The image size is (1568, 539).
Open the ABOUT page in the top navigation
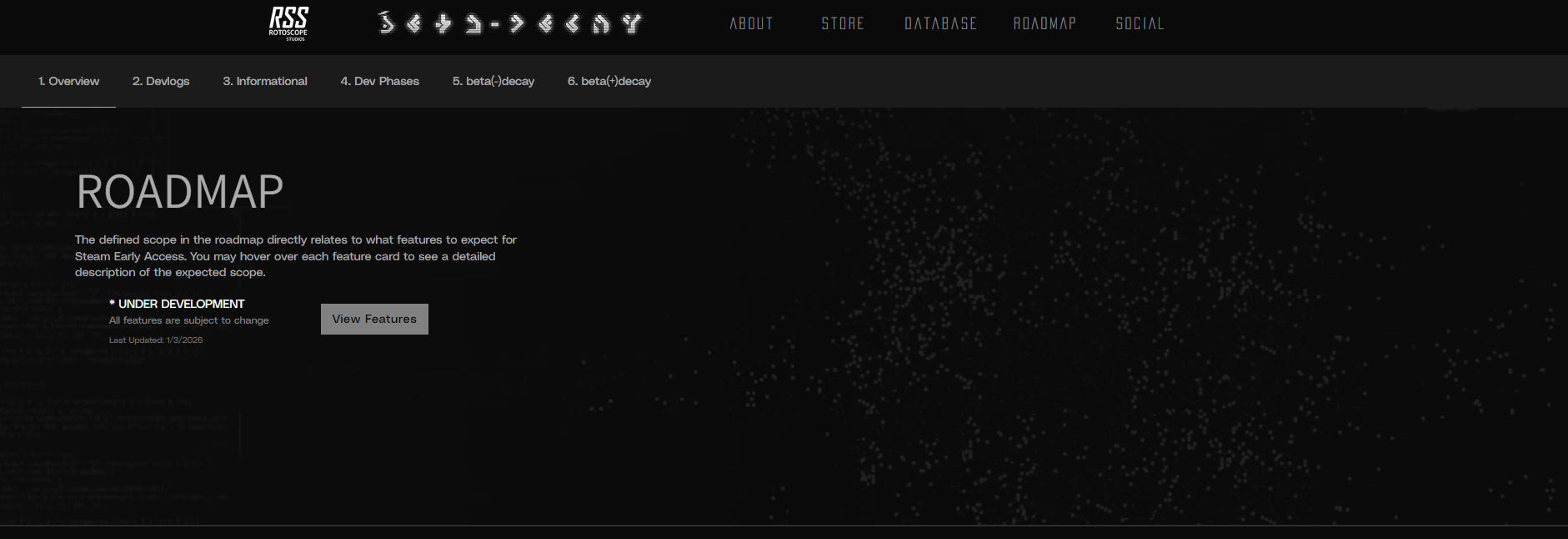[751, 23]
